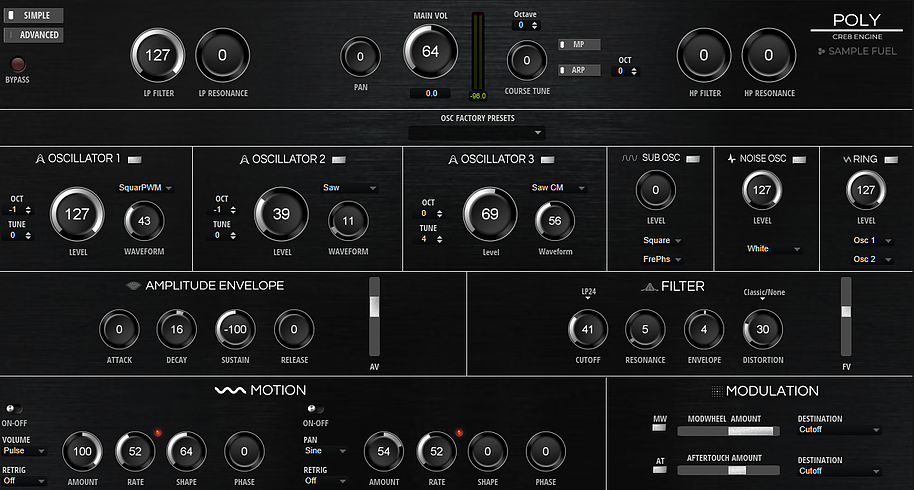Click the Sample Fuel logo

pyautogui.click(x=857, y=51)
